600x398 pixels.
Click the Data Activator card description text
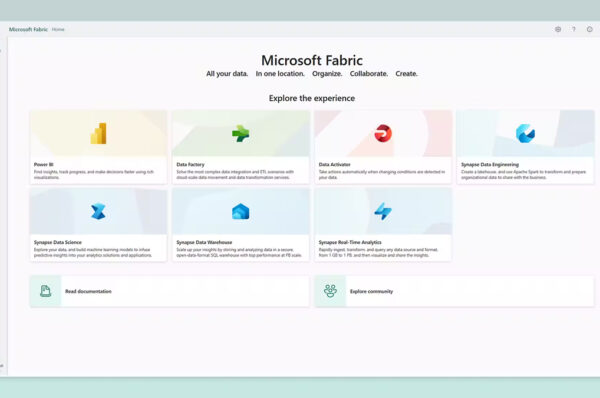(382, 175)
